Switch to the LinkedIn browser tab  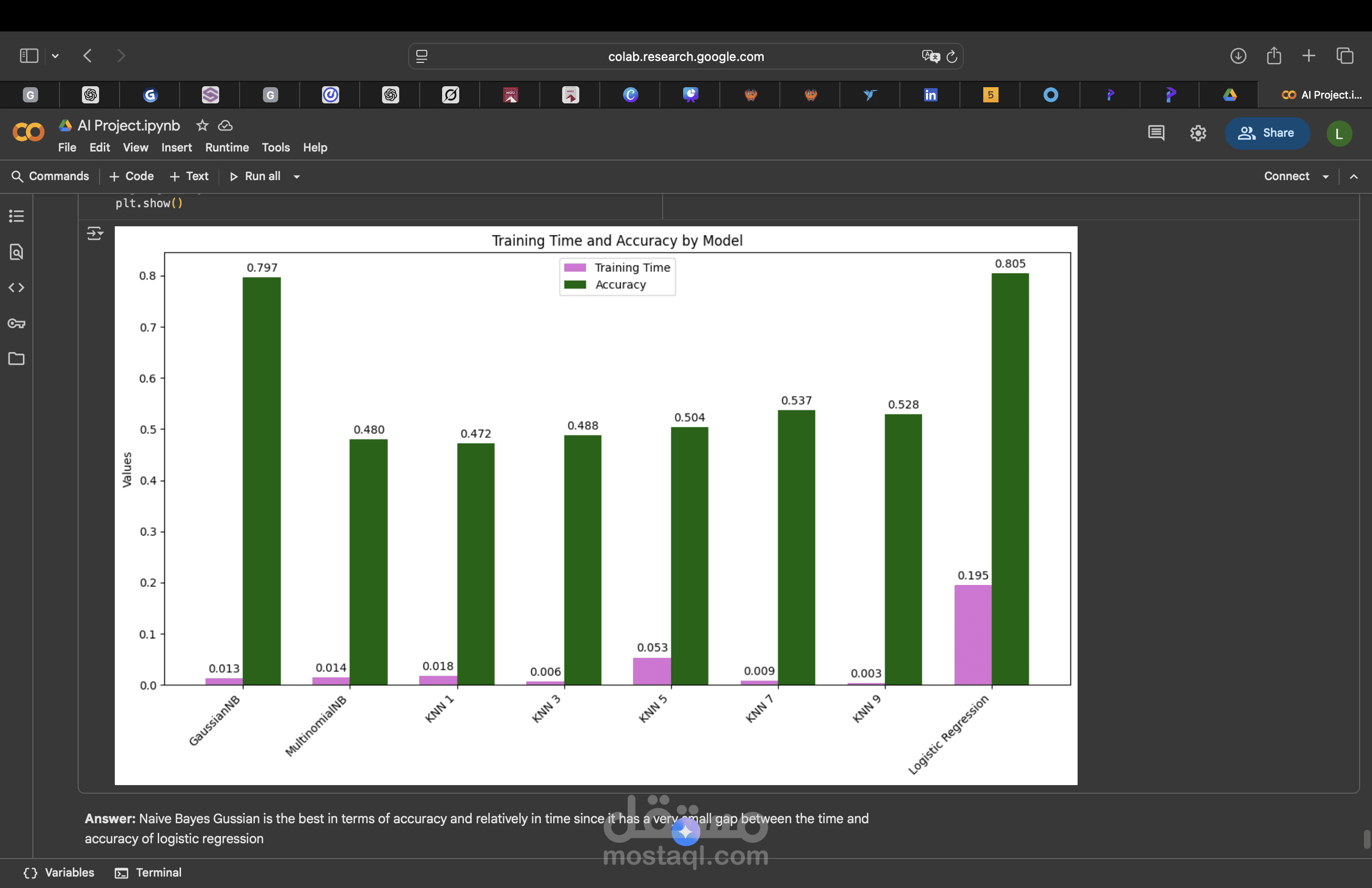point(930,95)
